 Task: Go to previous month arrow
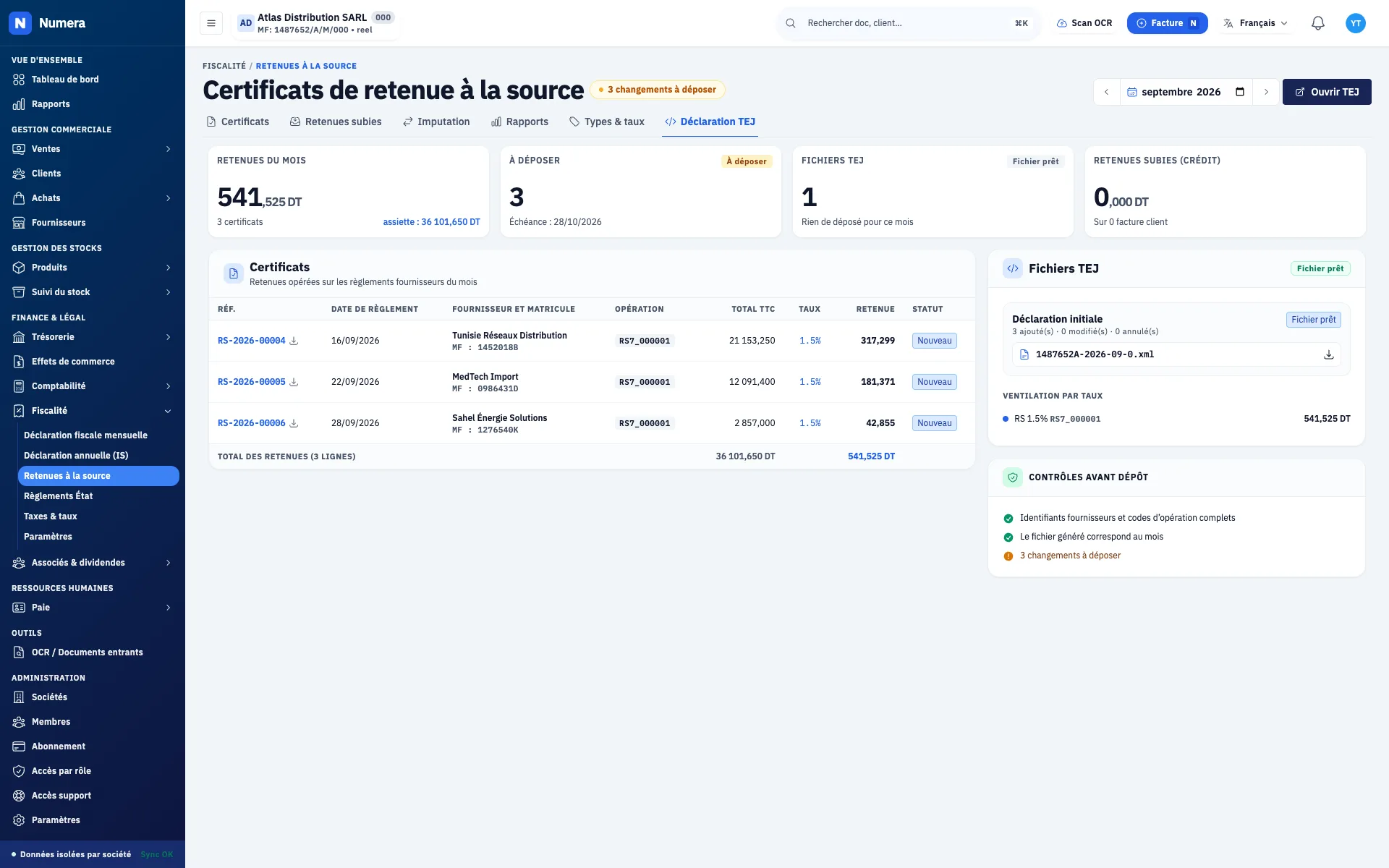point(1106,92)
